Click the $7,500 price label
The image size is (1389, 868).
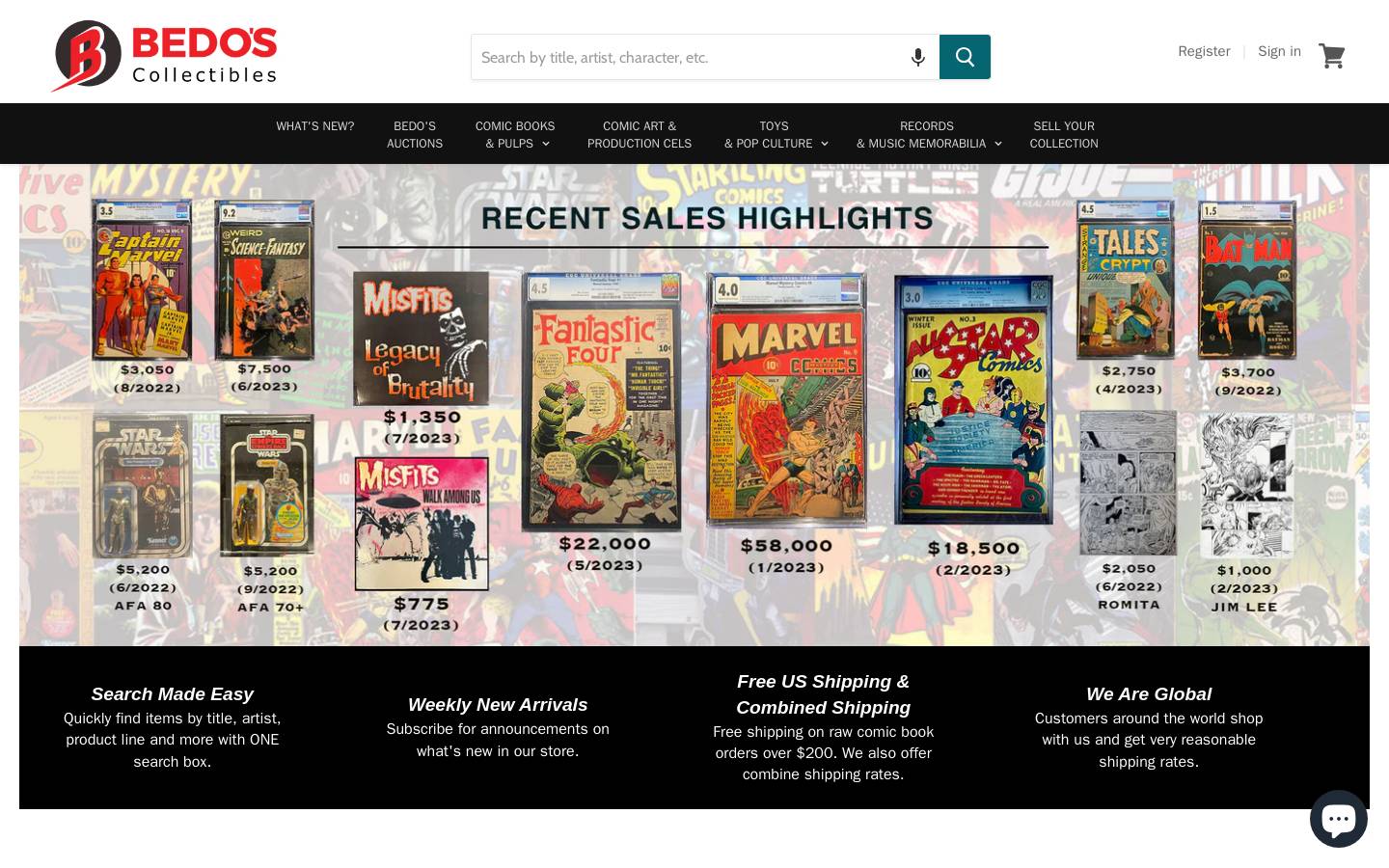click(264, 368)
